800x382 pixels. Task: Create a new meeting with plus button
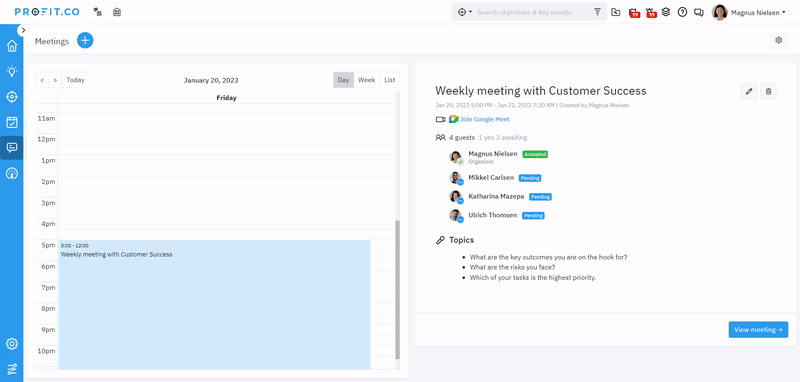[x=85, y=40]
